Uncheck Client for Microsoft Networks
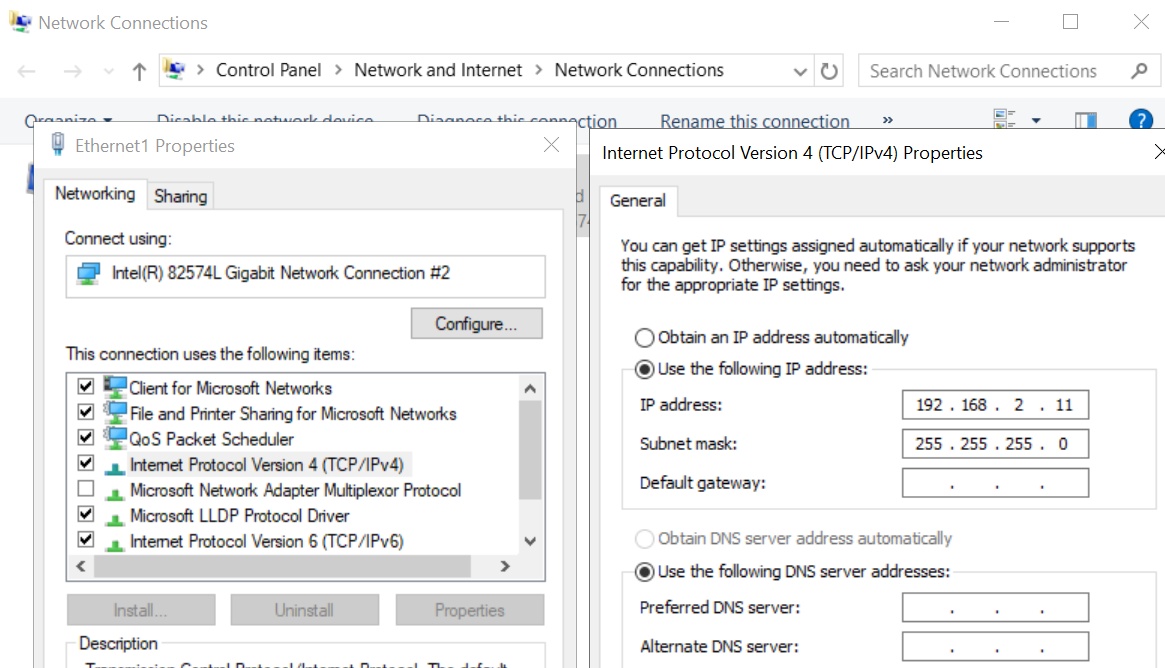The width and height of the screenshot is (1165, 668). click(85, 386)
